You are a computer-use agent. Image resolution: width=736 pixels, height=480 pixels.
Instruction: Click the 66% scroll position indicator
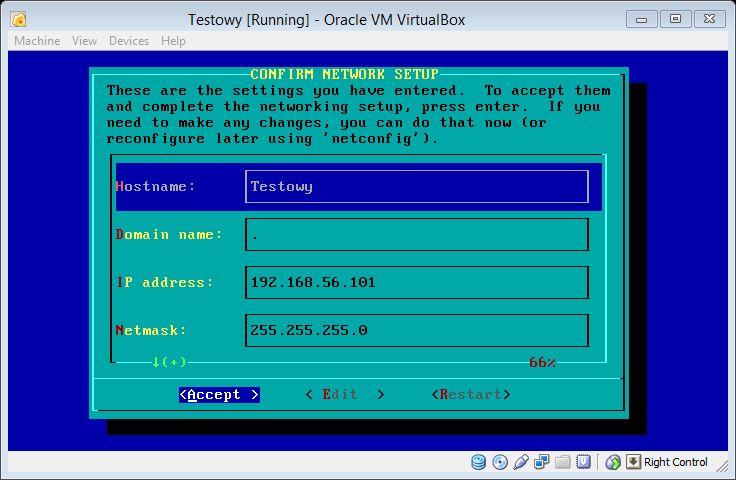pyautogui.click(x=543, y=362)
